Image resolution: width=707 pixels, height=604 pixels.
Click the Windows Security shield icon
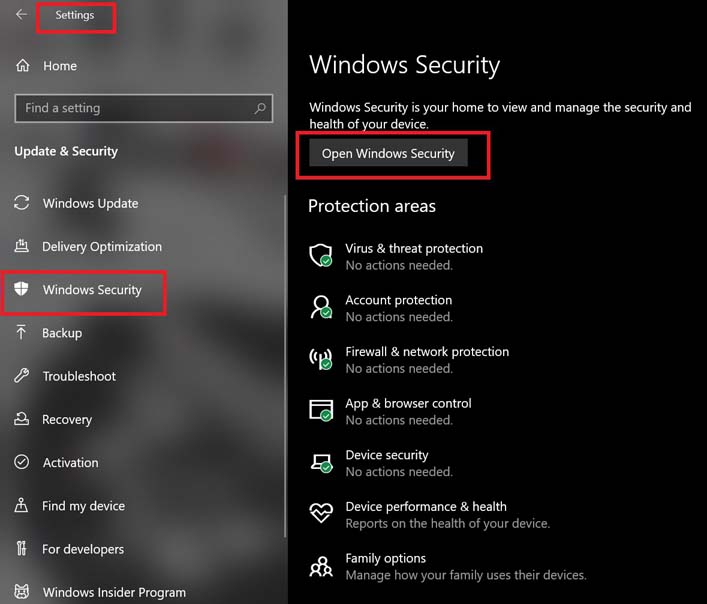click(x=22, y=290)
